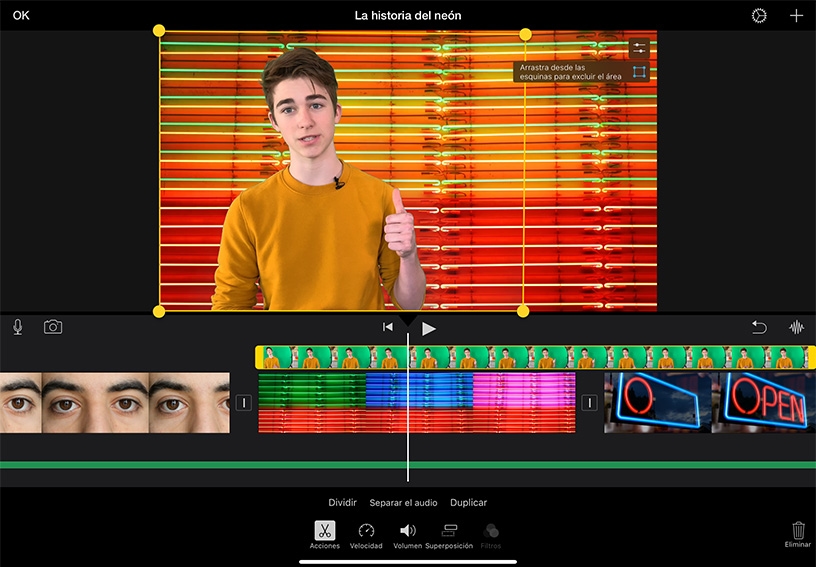Viewport: 816px width, 567px height.
Task: Open transition between eyes and neon clips
Action: [x=244, y=403]
